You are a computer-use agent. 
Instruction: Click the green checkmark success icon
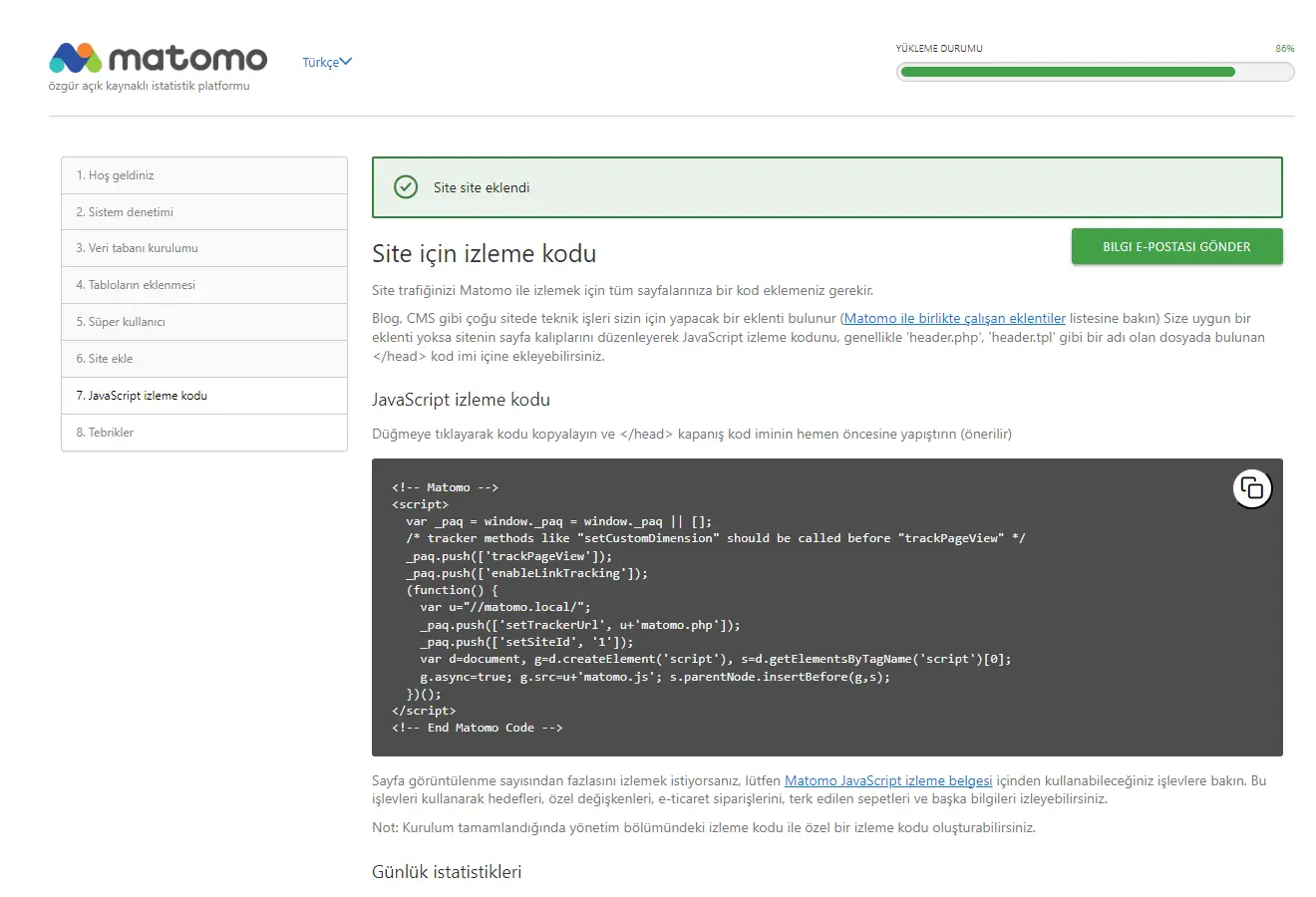pos(406,187)
